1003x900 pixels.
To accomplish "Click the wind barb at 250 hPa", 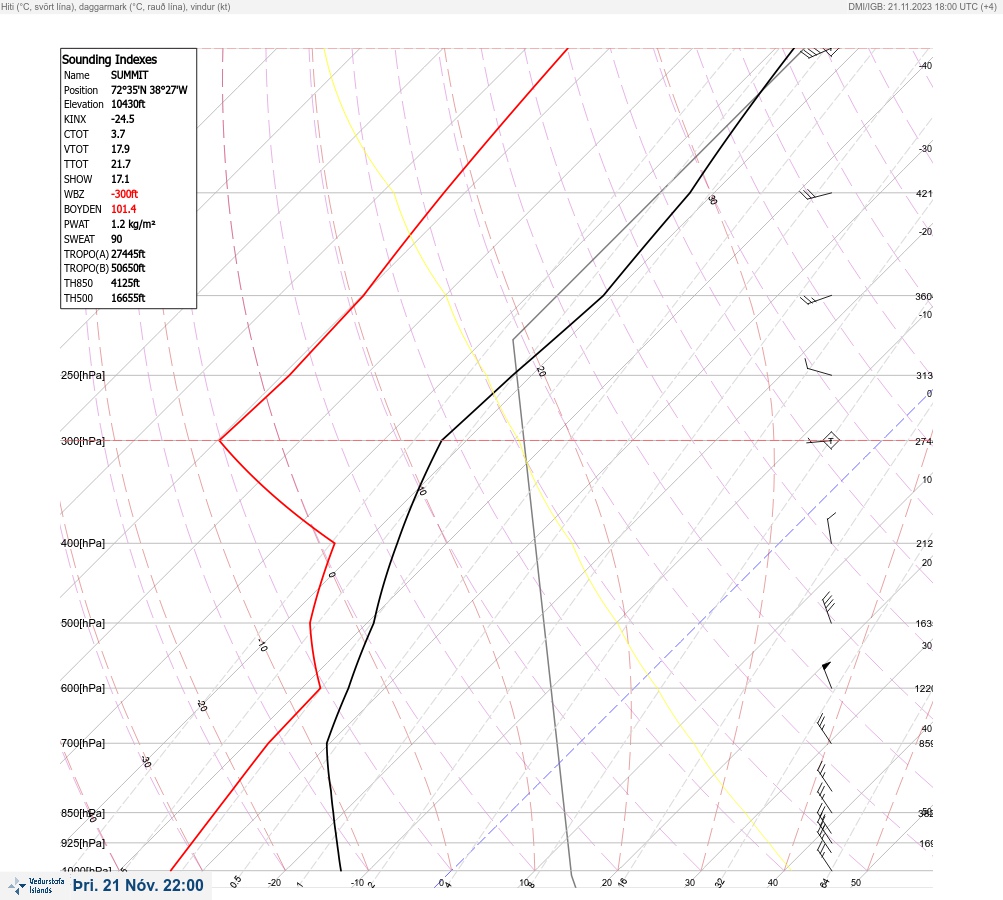I will pos(818,367).
